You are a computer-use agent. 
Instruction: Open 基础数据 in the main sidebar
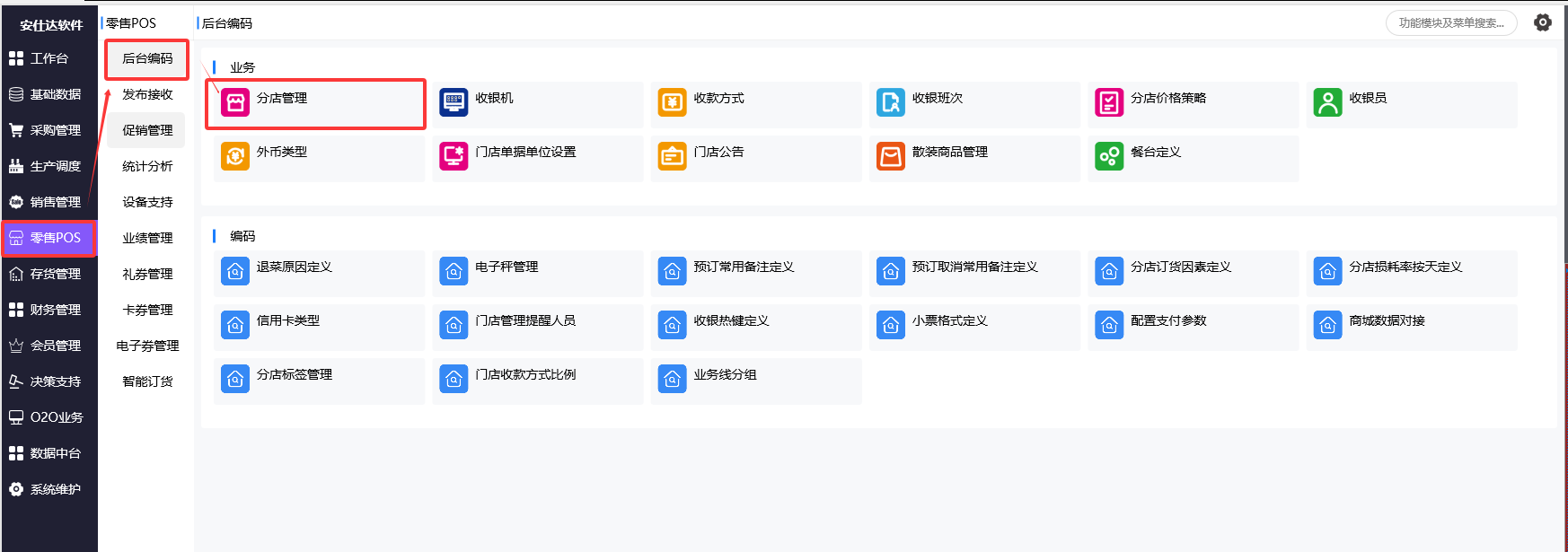pos(48,94)
